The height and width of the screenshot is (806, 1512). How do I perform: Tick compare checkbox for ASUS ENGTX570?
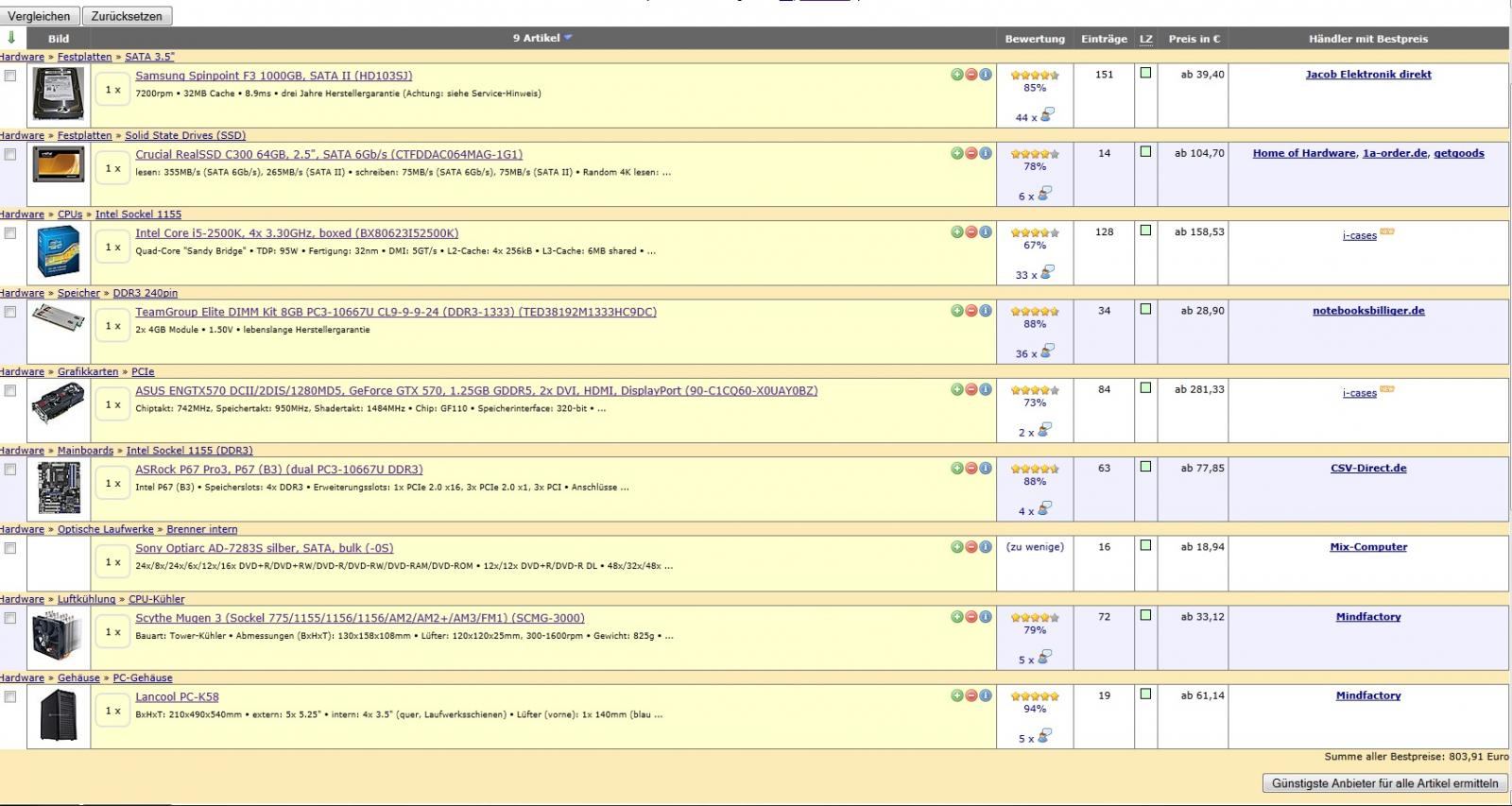pyautogui.click(x=10, y=390)
